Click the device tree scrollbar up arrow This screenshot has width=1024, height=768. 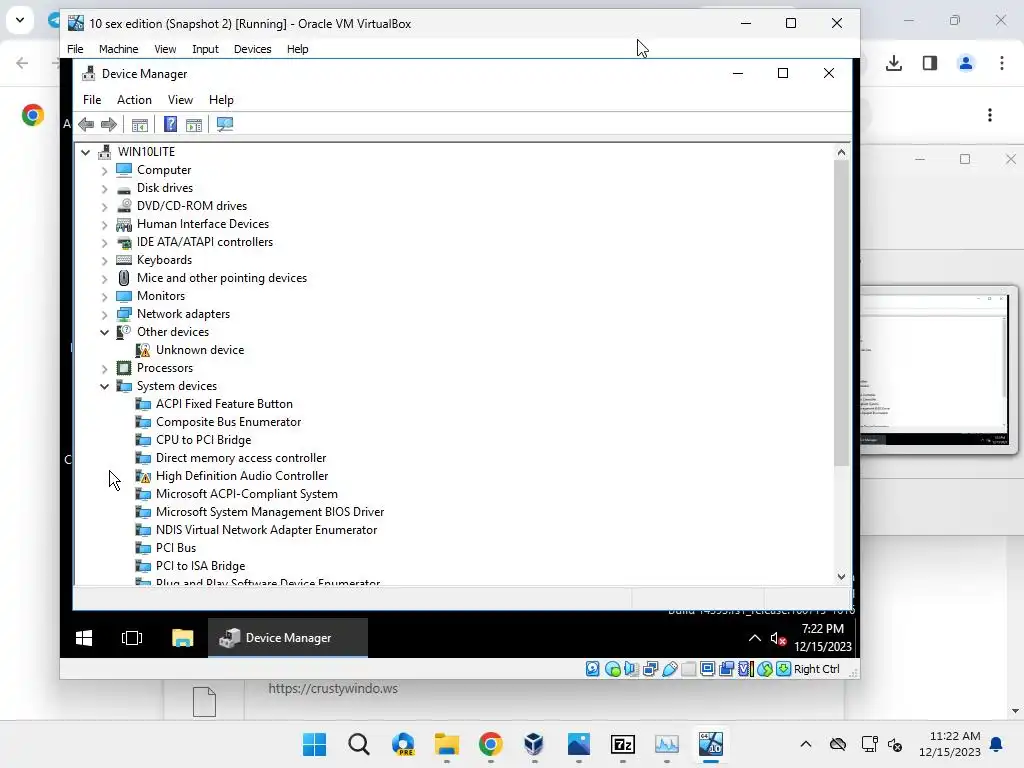pos(841,152)
